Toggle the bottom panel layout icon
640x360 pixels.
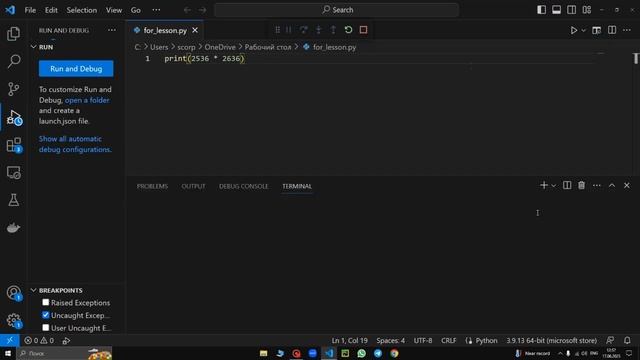click(556, 10)
